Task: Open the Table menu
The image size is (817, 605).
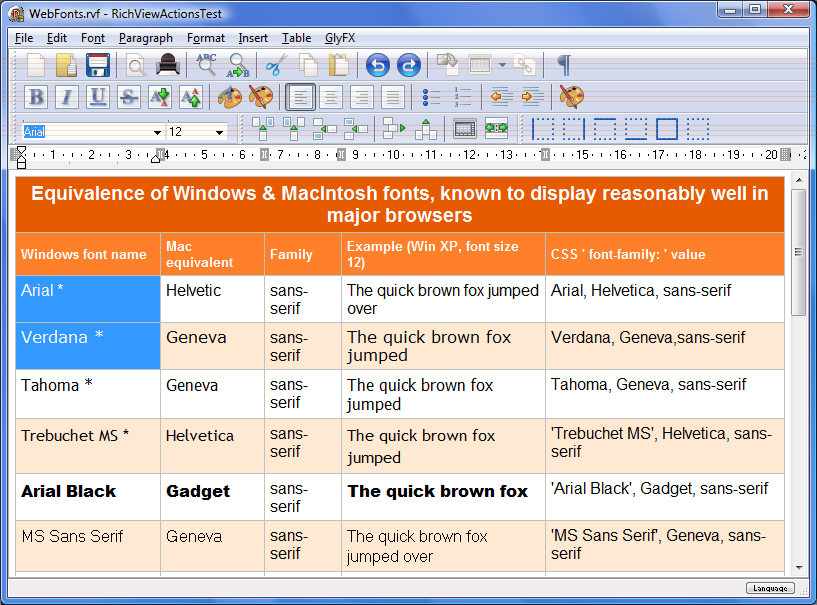Action: [296, 38]
